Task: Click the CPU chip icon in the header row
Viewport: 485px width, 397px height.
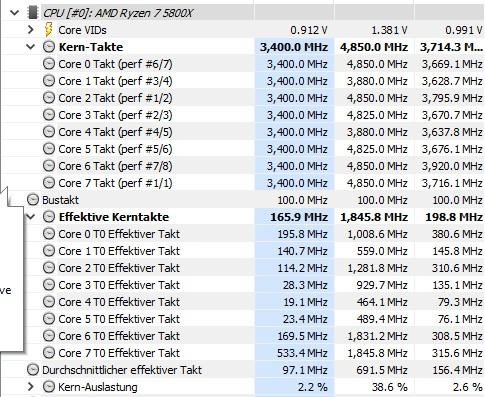Action: coord(33,13)
